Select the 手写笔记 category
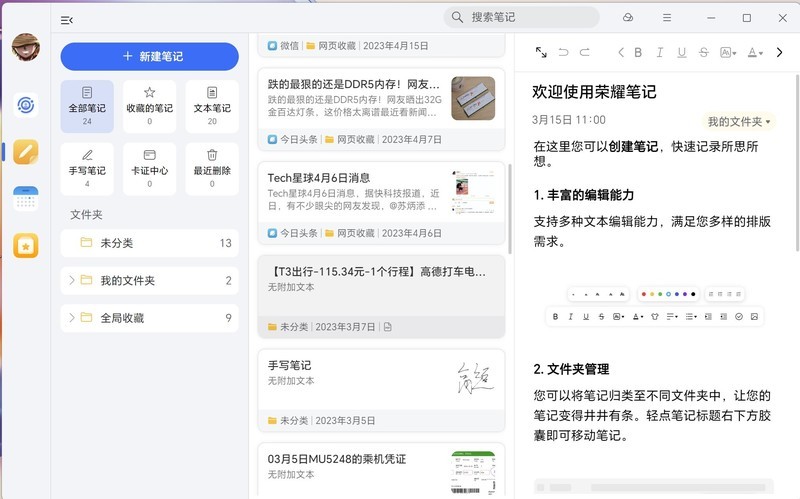800x499 pixels. pyautogui.click(x=87, y=169)
